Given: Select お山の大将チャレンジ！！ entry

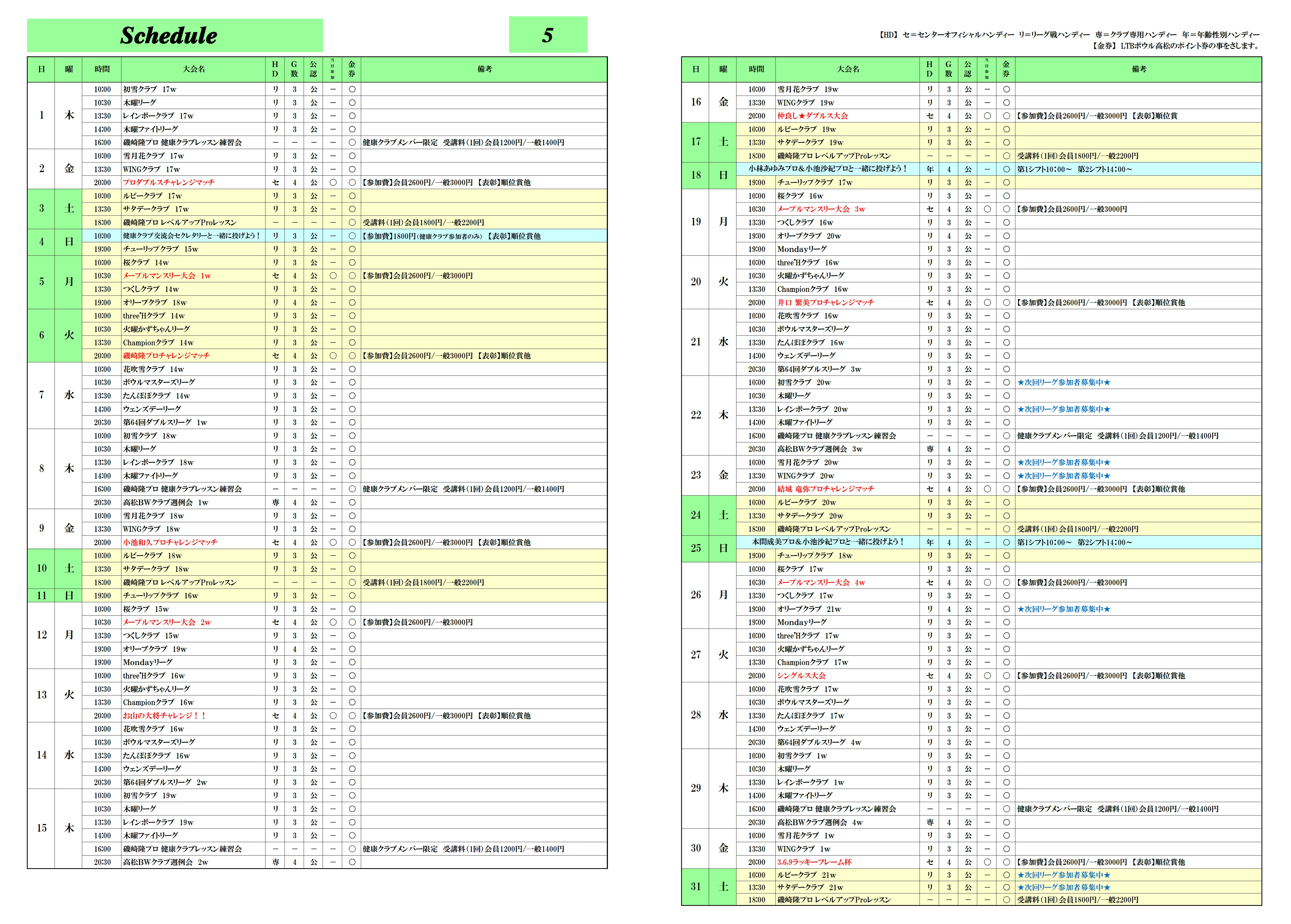Looking at the screenshot, I should coord(164,716).
